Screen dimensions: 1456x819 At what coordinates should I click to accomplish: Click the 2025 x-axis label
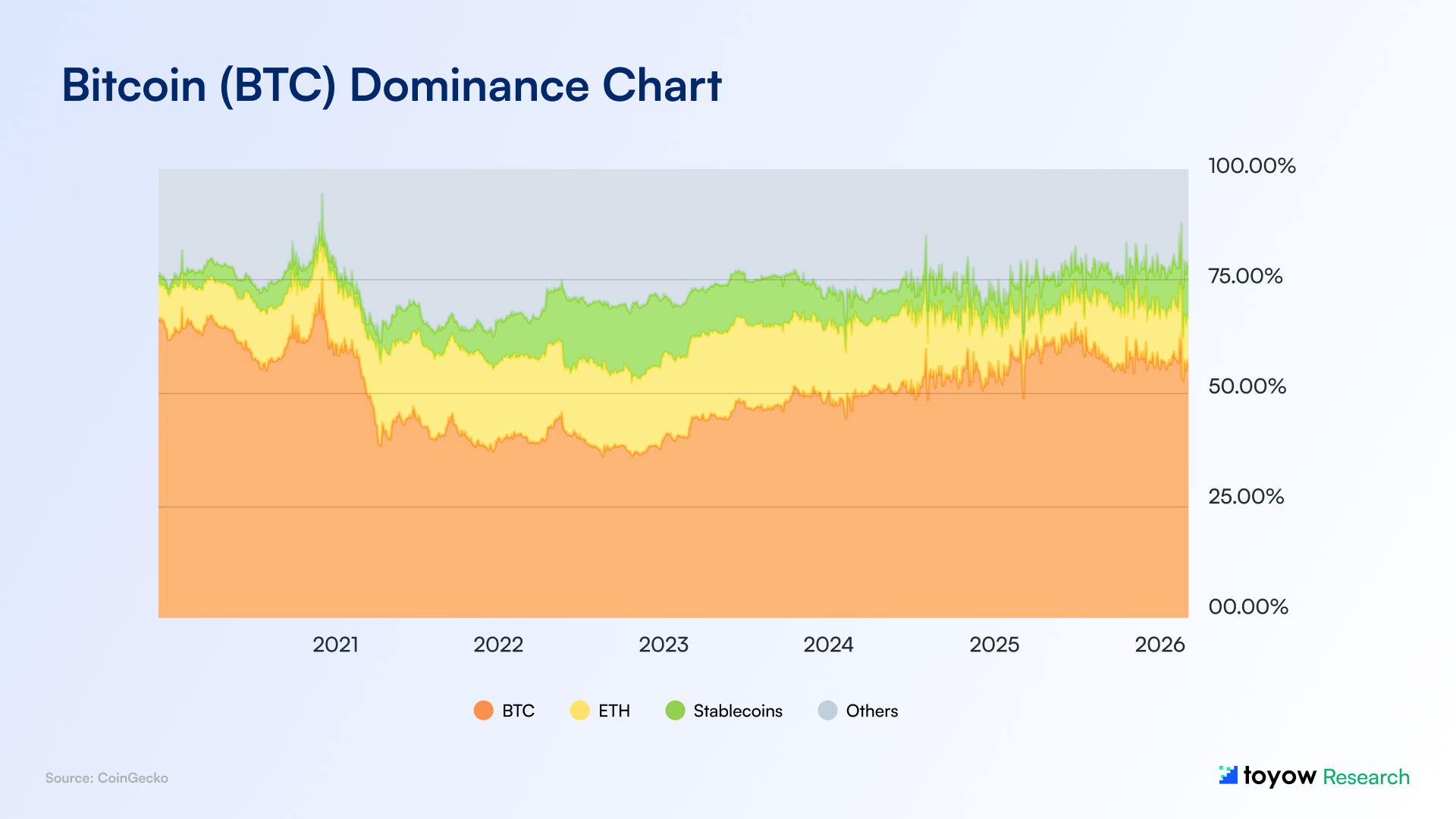[x=994, y=645]
